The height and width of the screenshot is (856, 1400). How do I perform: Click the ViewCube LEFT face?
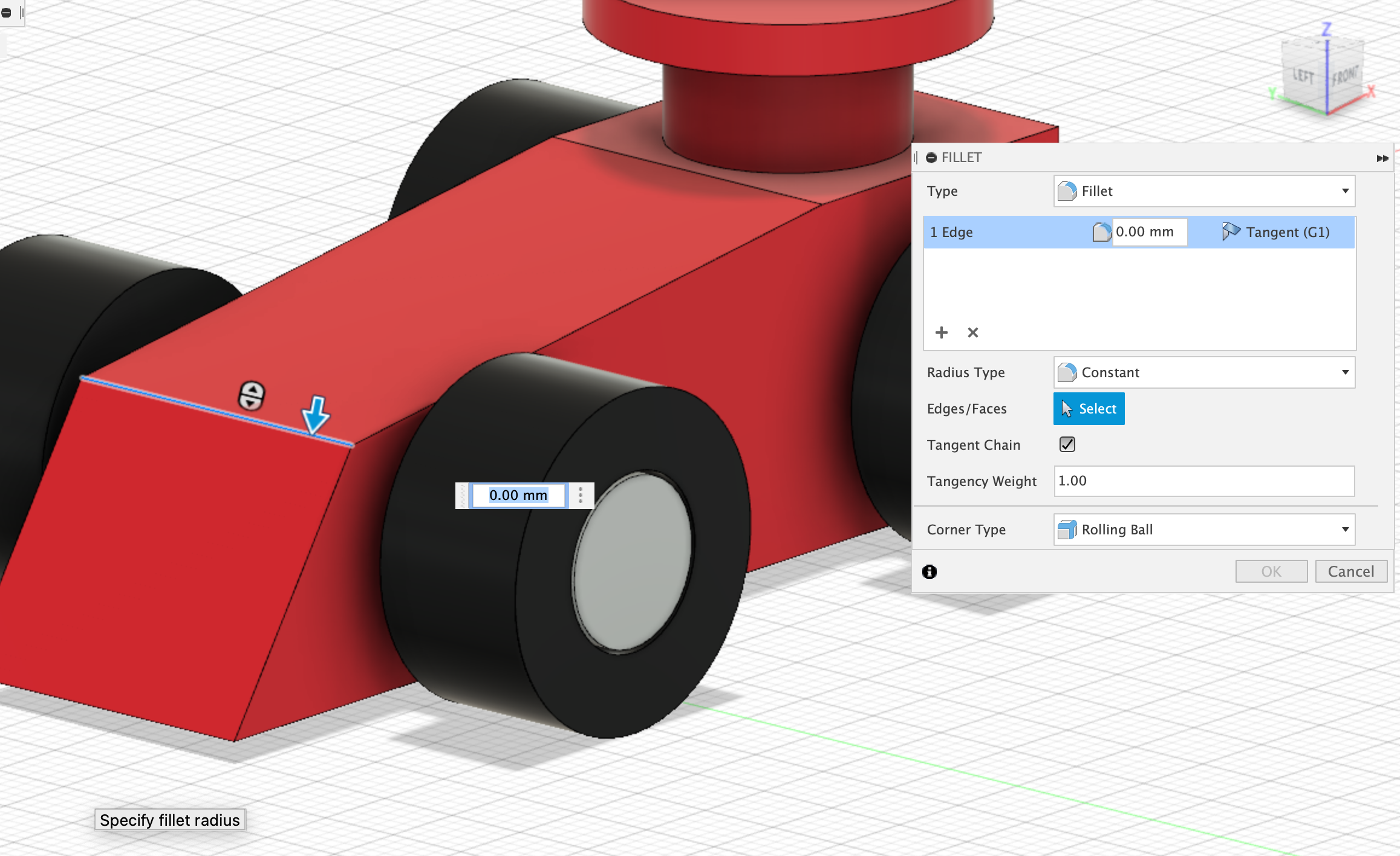pyautogui.click(x=1304, y=76)
